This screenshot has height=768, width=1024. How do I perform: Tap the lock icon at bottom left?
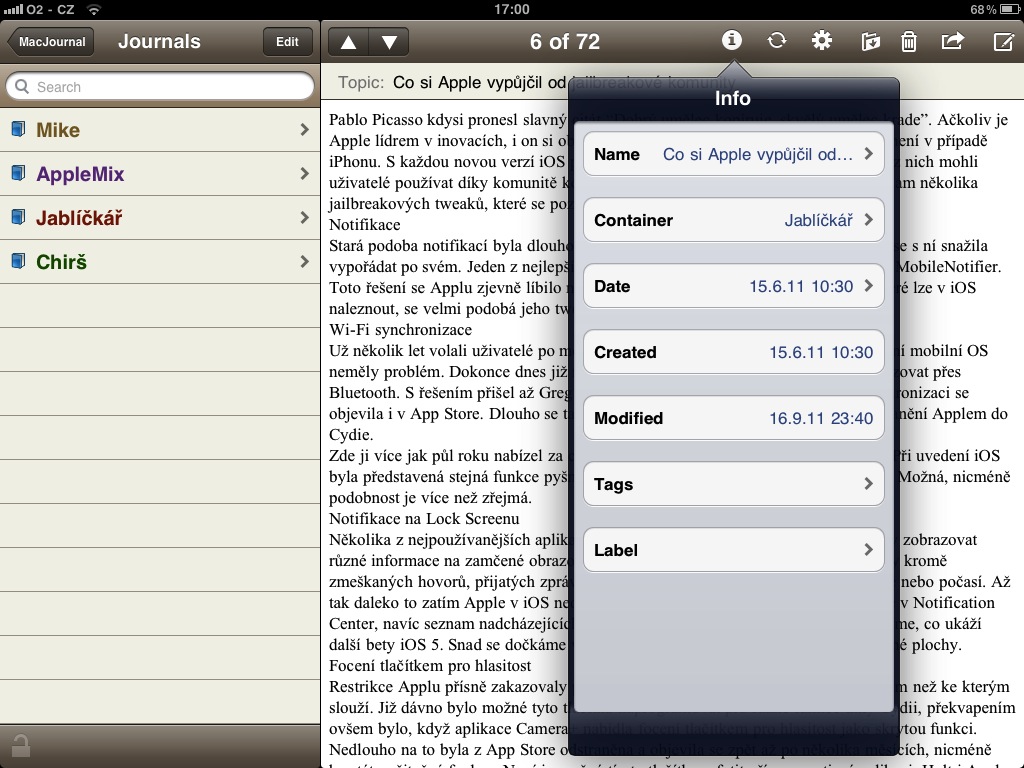click(22, 746)
